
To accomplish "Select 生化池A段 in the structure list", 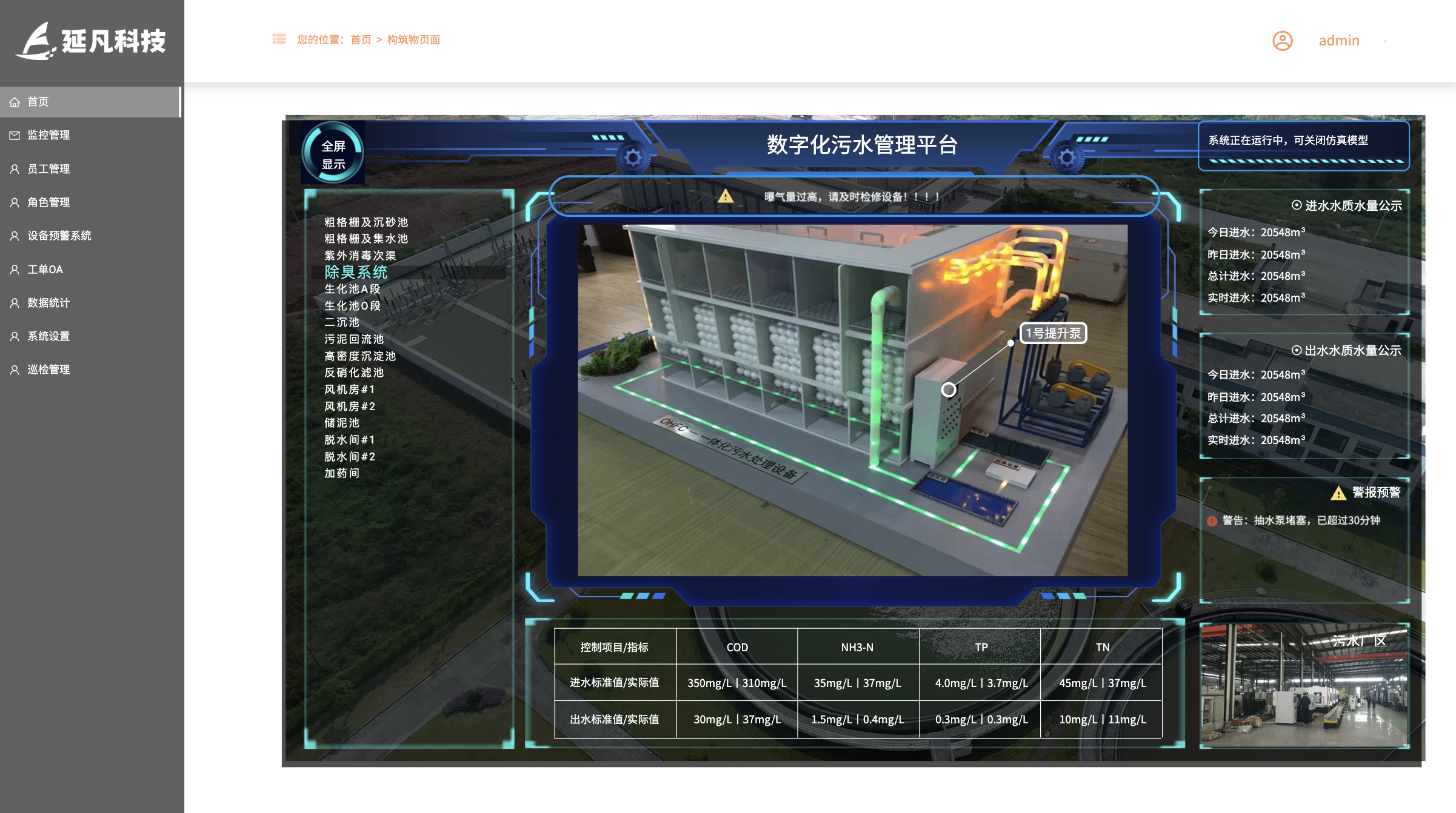I will pyautogui.click(x=352, y=289).
